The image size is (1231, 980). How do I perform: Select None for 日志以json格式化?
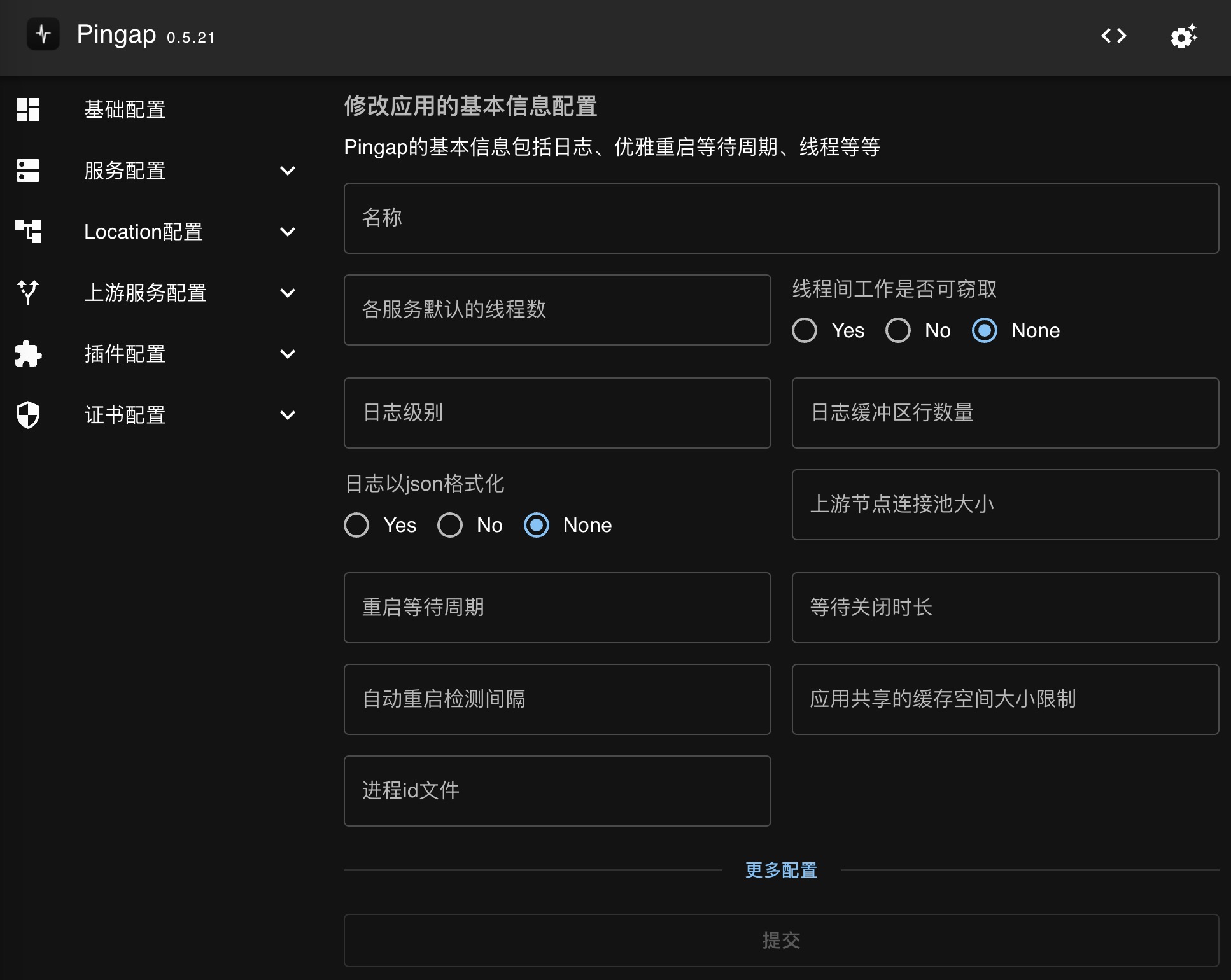pyautogui.click(x=537, y=525)
